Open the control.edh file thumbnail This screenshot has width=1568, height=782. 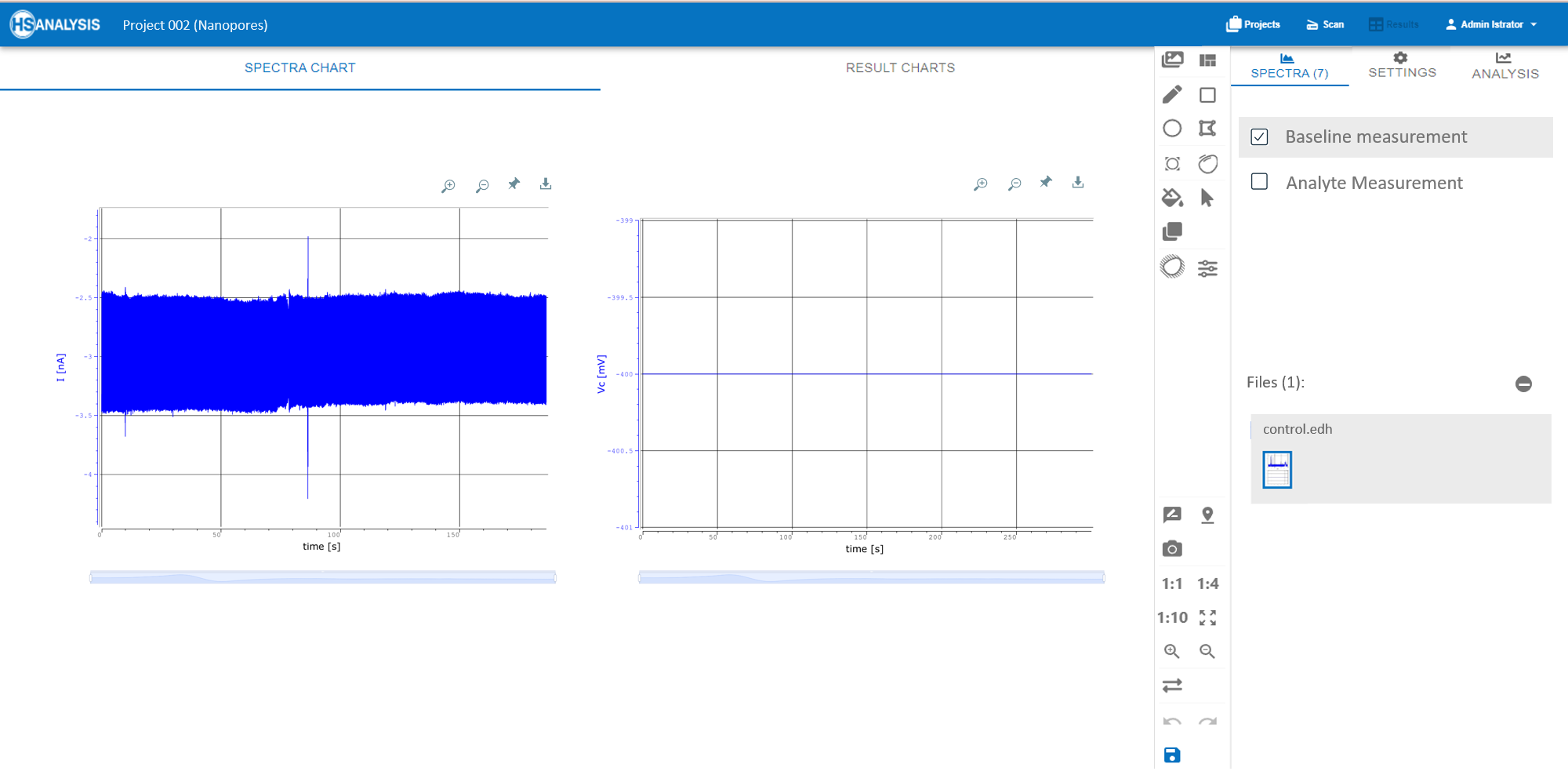[1276, 469]
